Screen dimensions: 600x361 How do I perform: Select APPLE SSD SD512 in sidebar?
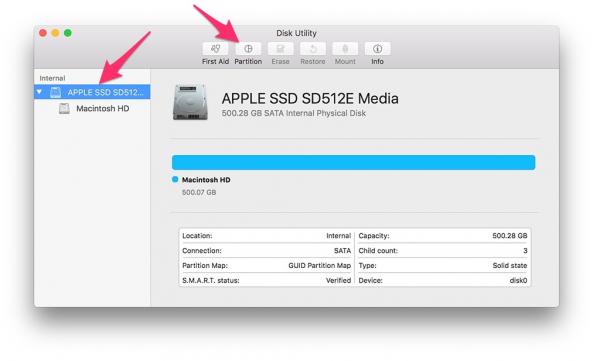click(92, 92)
